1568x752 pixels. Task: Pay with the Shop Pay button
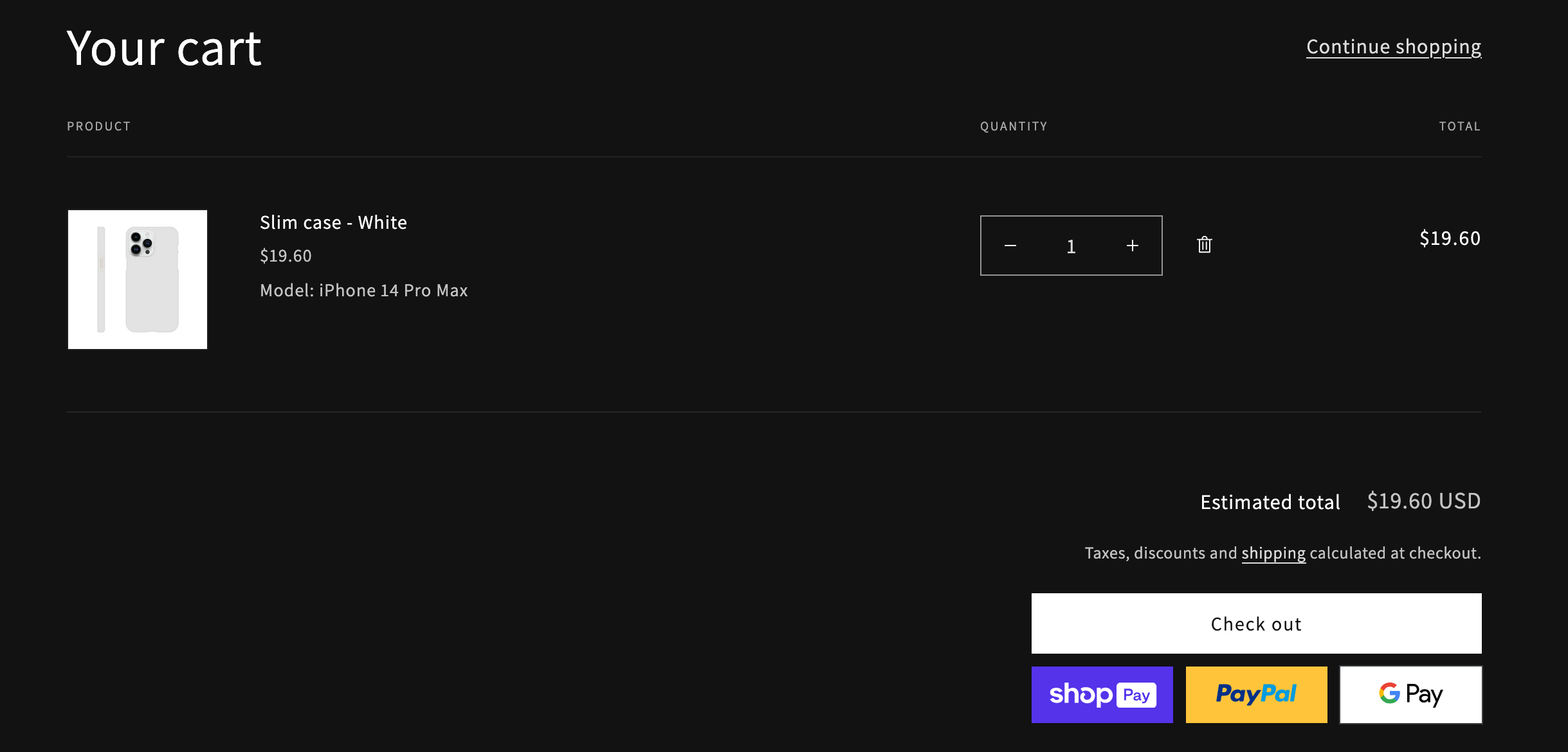click(x=1102, y=695)
